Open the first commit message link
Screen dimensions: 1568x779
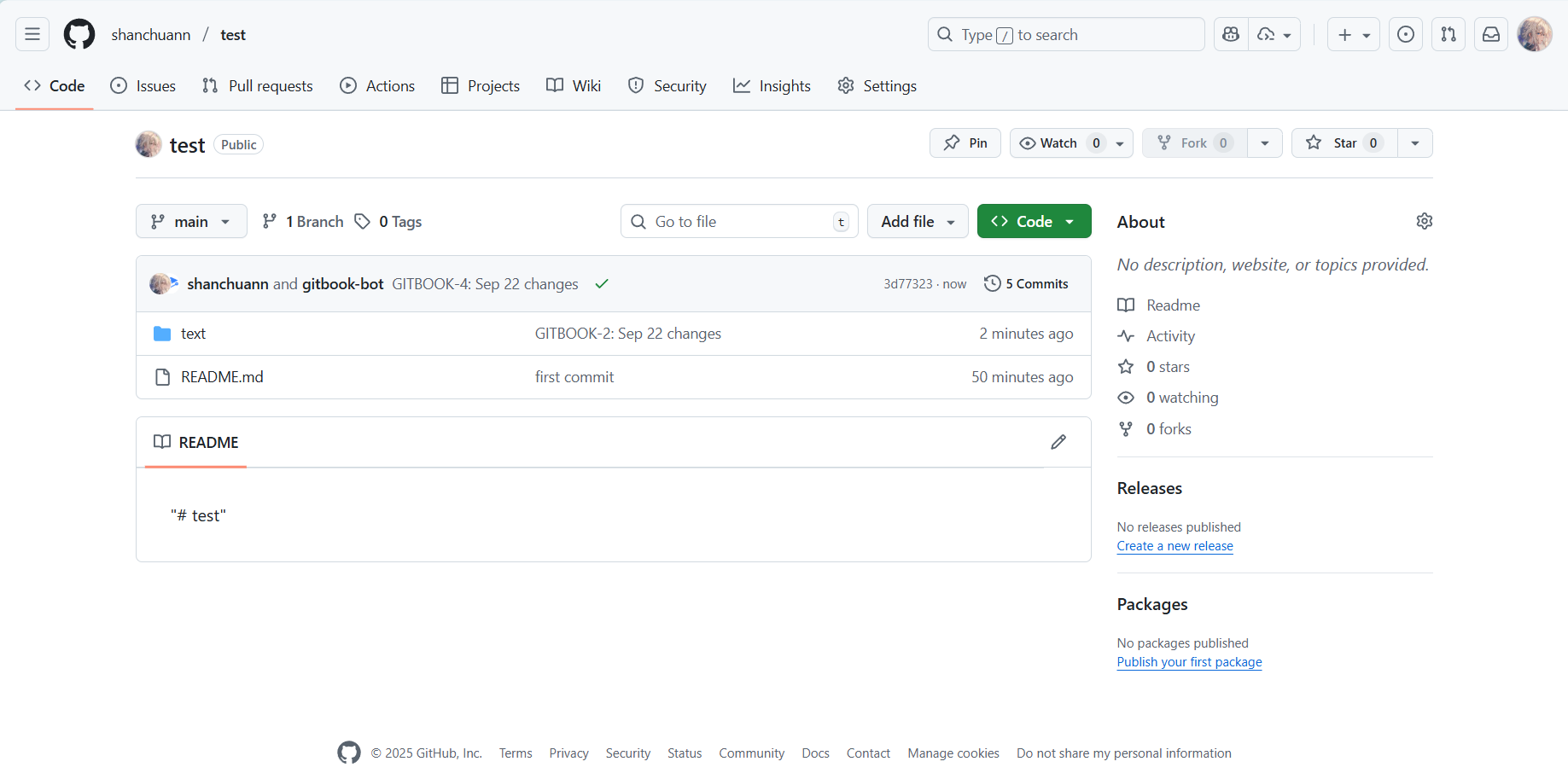[574, 377]
